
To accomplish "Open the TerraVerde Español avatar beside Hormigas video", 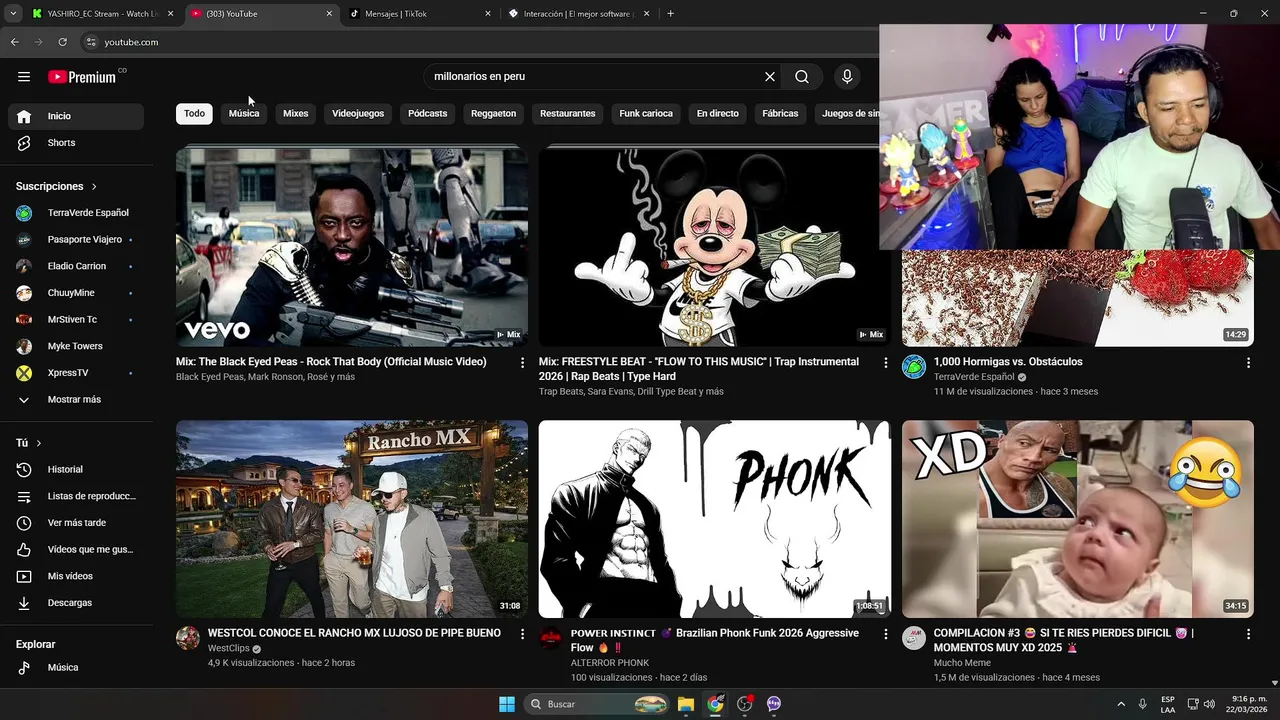I will pyautogui.click(x=914, y=367).
